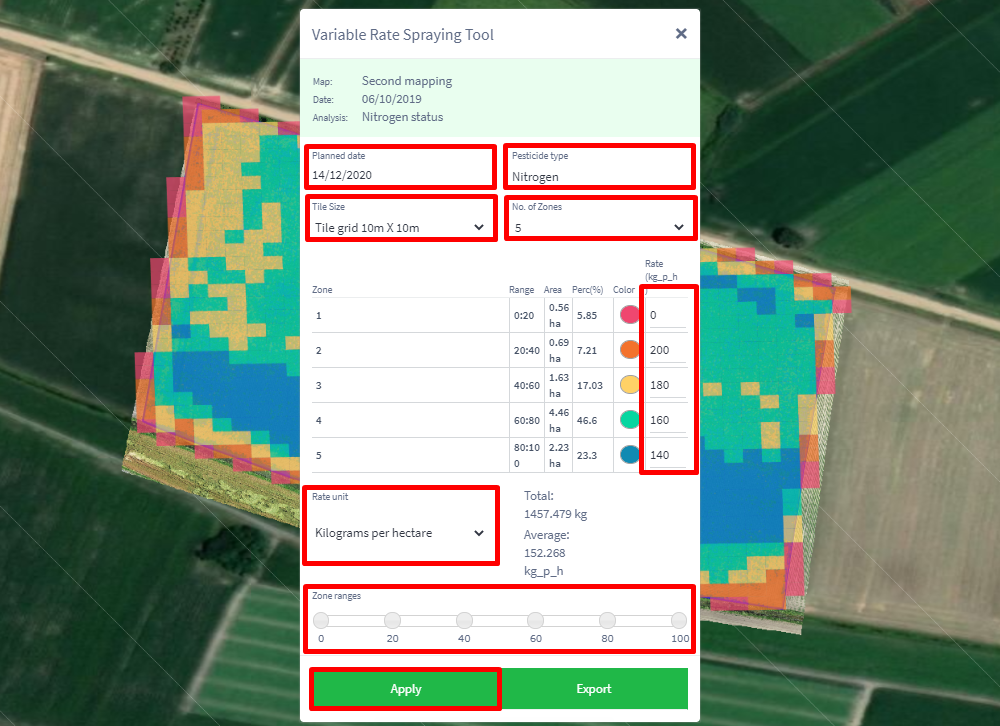Click the zone 1 red color swatch
Image resolution: width=1000 pixels, height=726 pixels.
[x=630, y=315]
